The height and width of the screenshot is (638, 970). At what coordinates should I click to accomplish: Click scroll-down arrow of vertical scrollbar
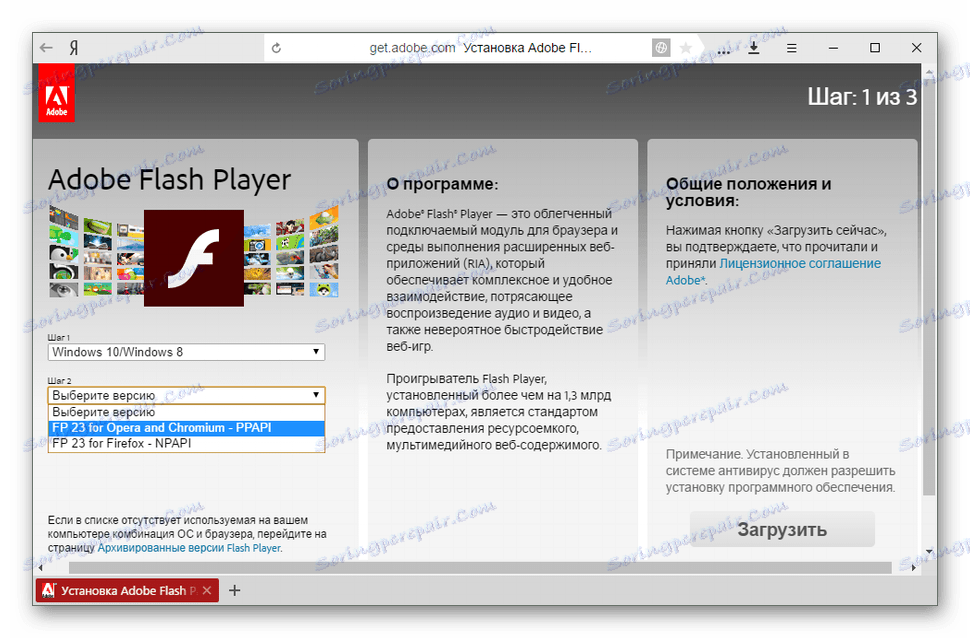tap(929, 551)
